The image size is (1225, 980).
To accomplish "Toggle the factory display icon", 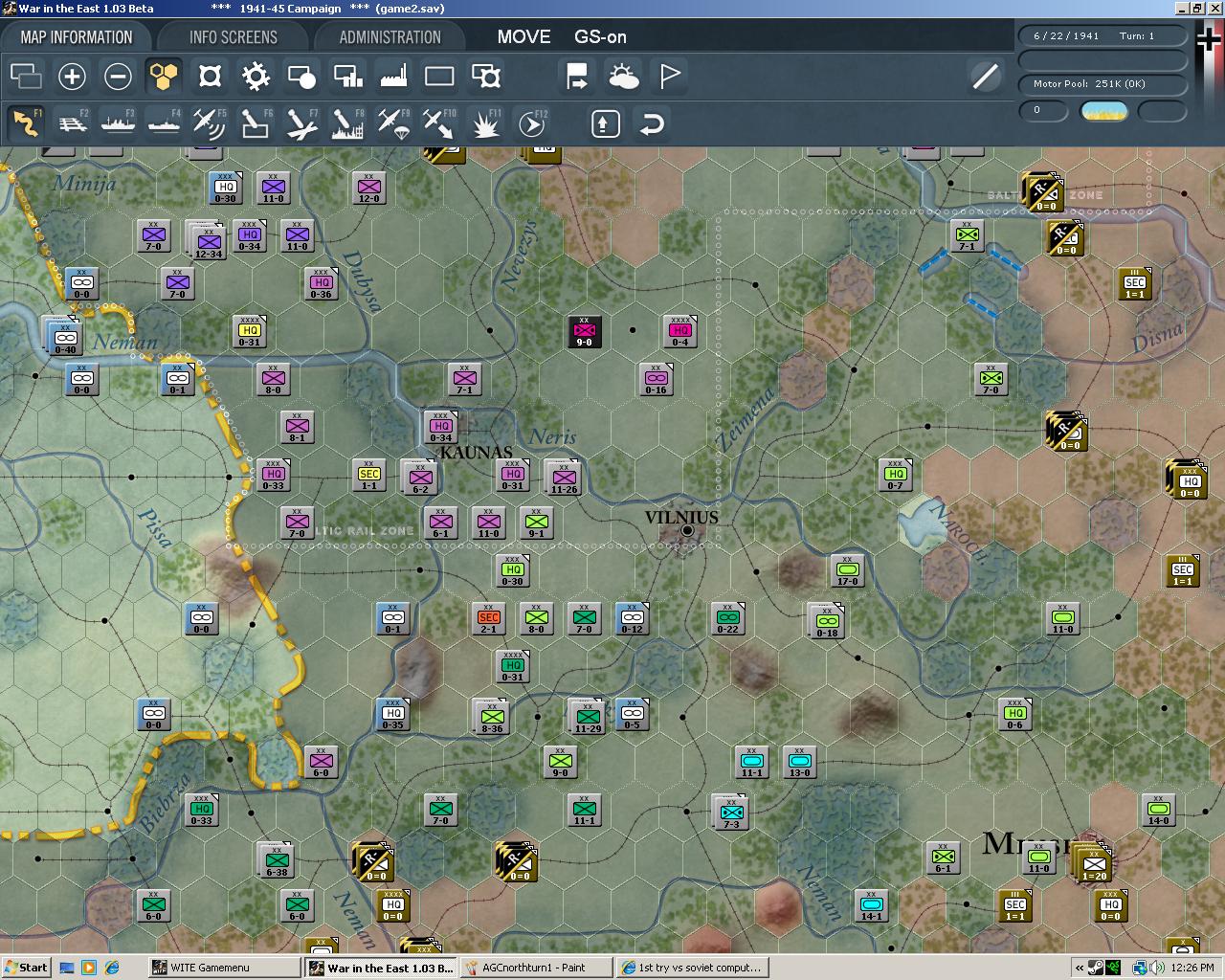I will pos(393,76).
